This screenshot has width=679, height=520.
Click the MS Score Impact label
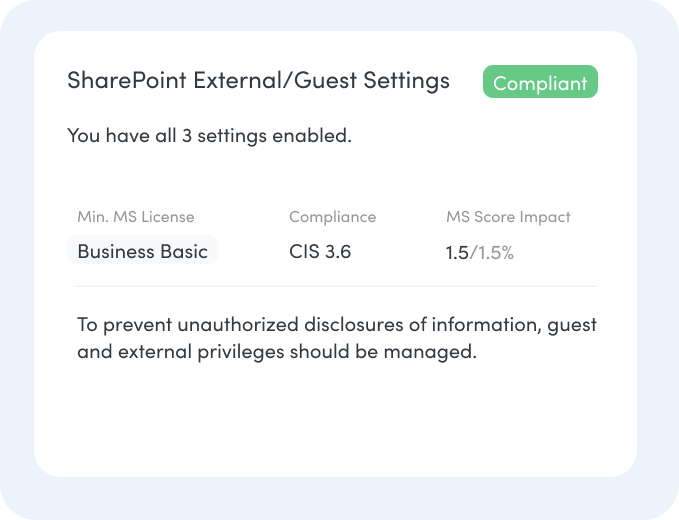508,217
